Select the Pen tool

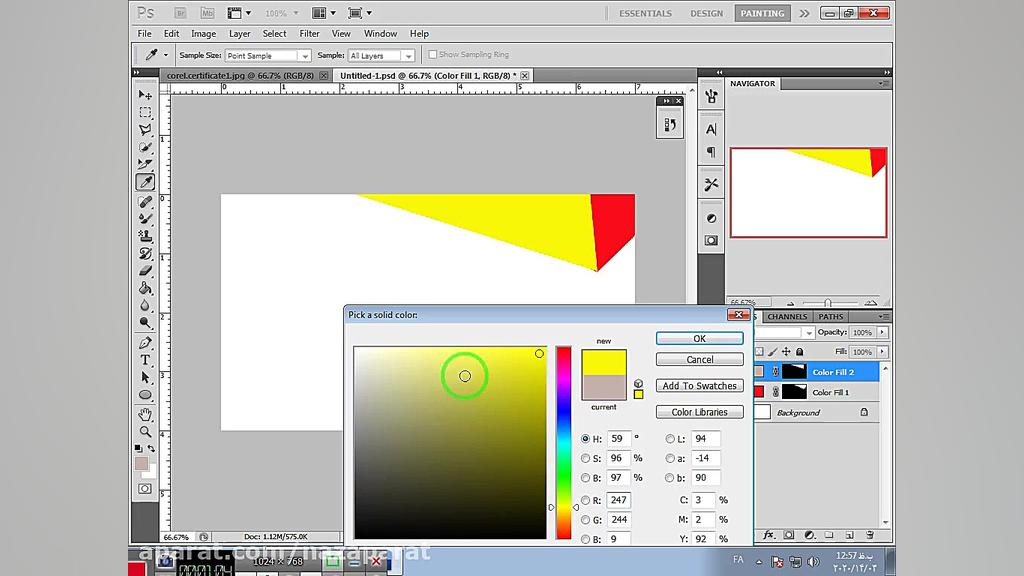point(145,342)
